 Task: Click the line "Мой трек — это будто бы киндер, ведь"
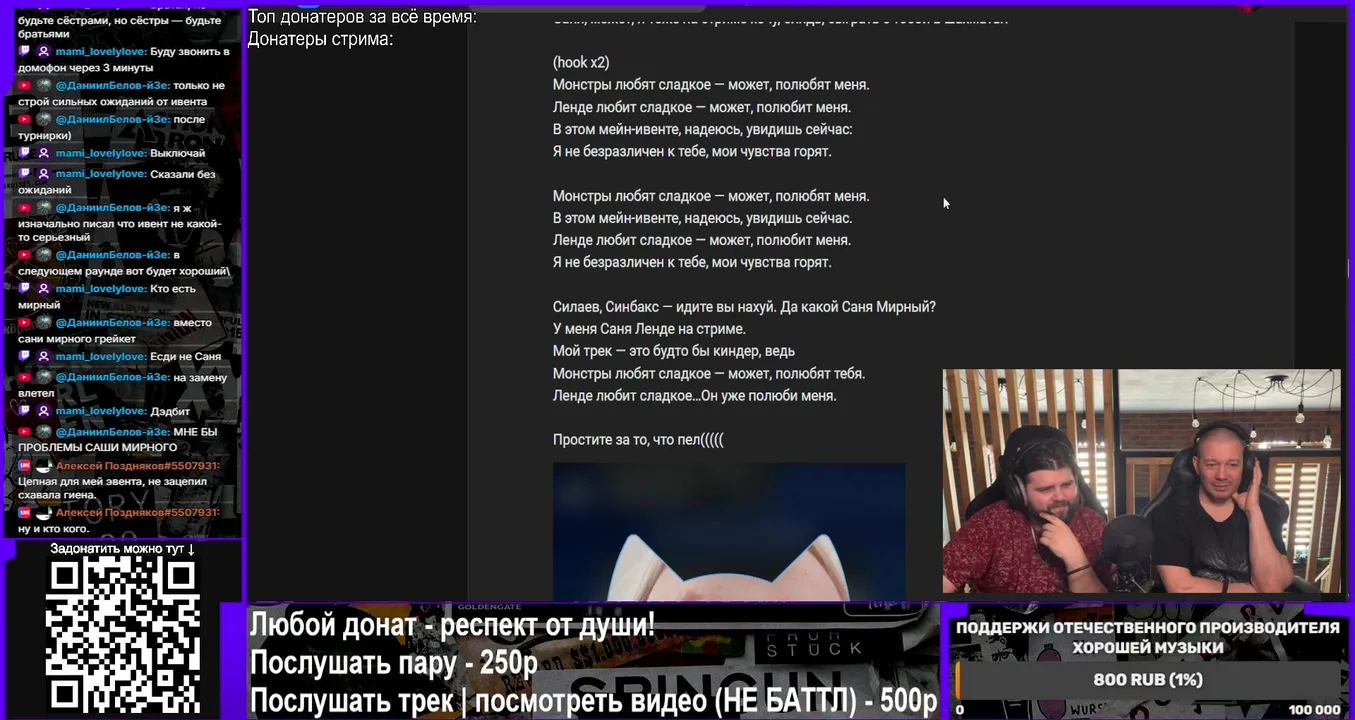click(x=674, y=351)
